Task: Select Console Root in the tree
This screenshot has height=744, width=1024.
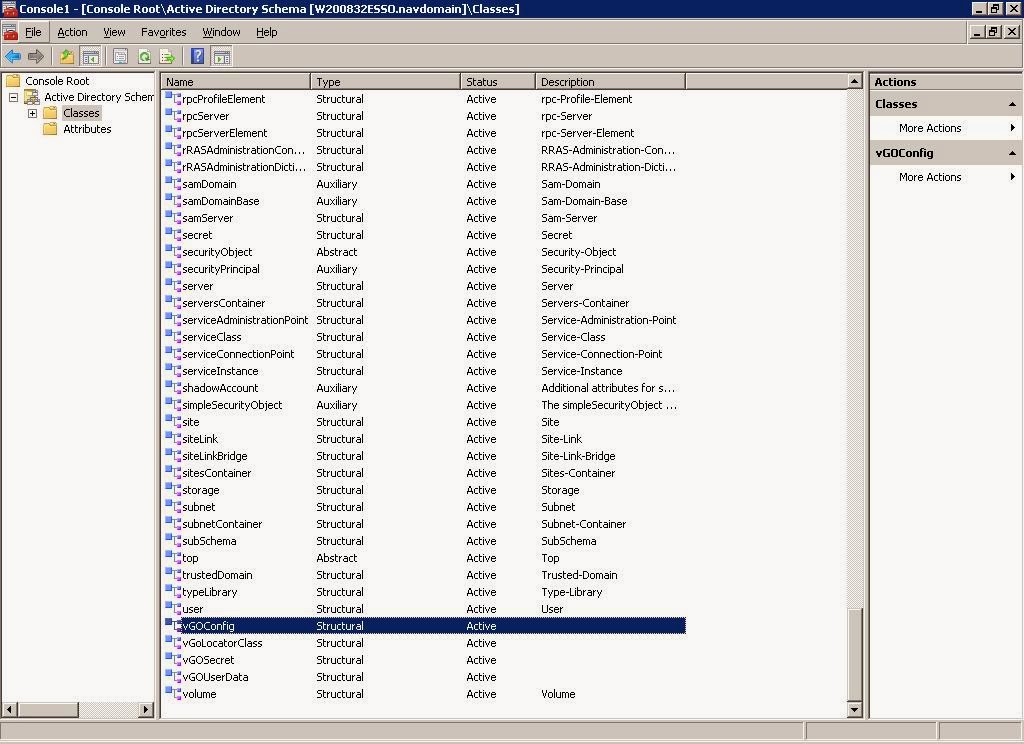Action: click(x=57, y=81)
